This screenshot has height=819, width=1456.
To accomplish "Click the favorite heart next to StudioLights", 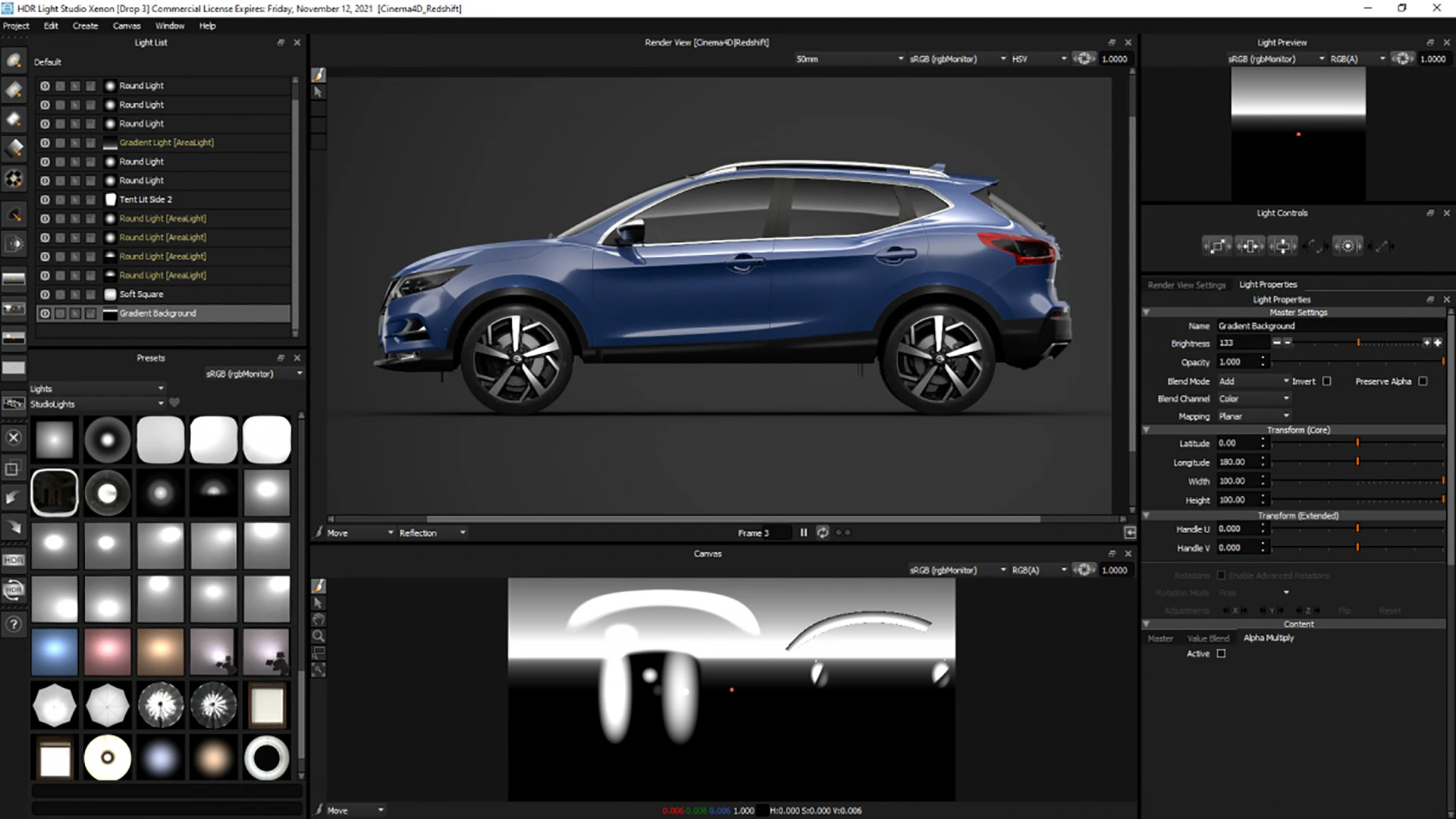I will pos(174,403).
